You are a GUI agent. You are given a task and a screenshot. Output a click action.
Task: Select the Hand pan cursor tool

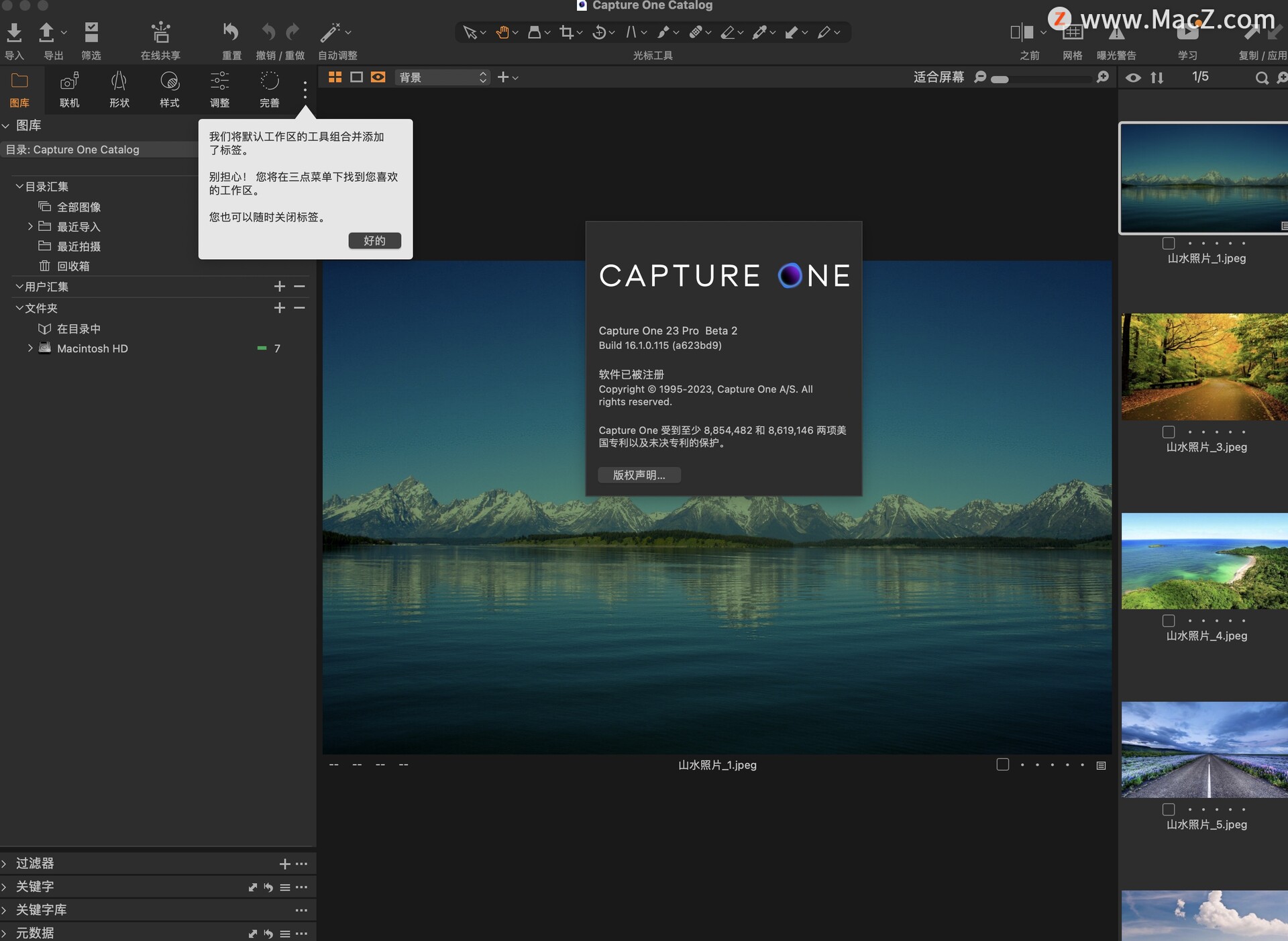502,32
